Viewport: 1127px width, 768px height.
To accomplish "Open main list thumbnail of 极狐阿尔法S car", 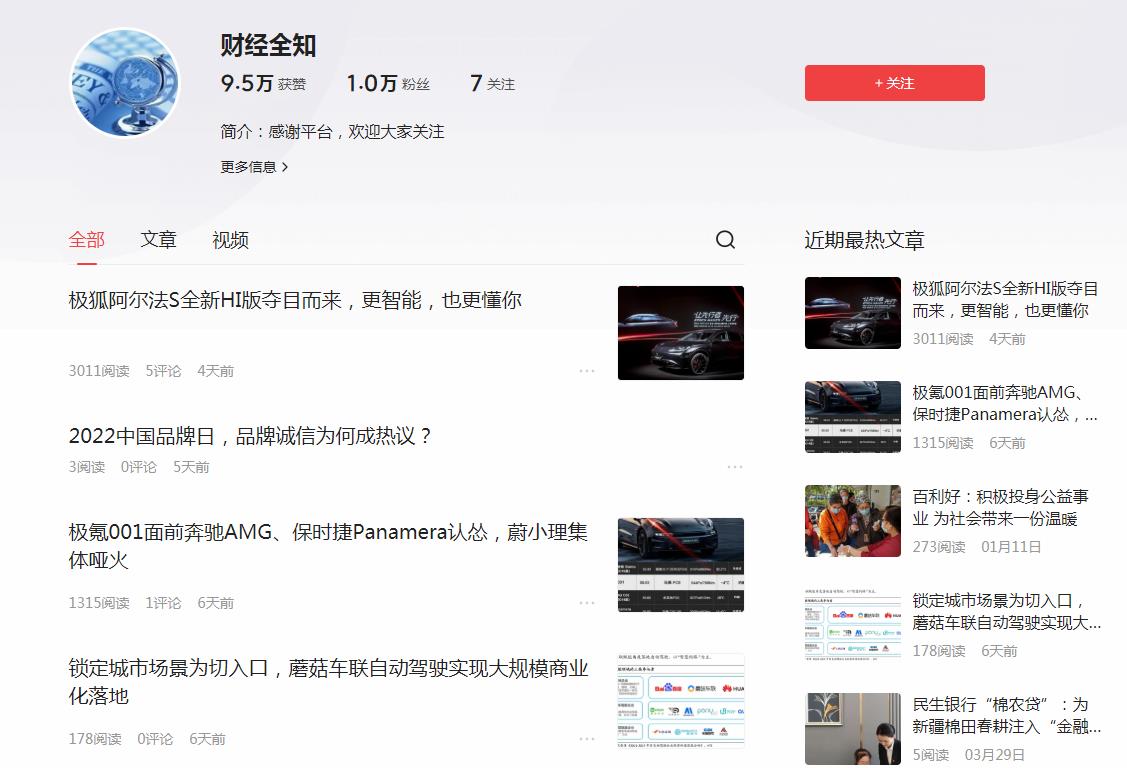I will [681, 333].
